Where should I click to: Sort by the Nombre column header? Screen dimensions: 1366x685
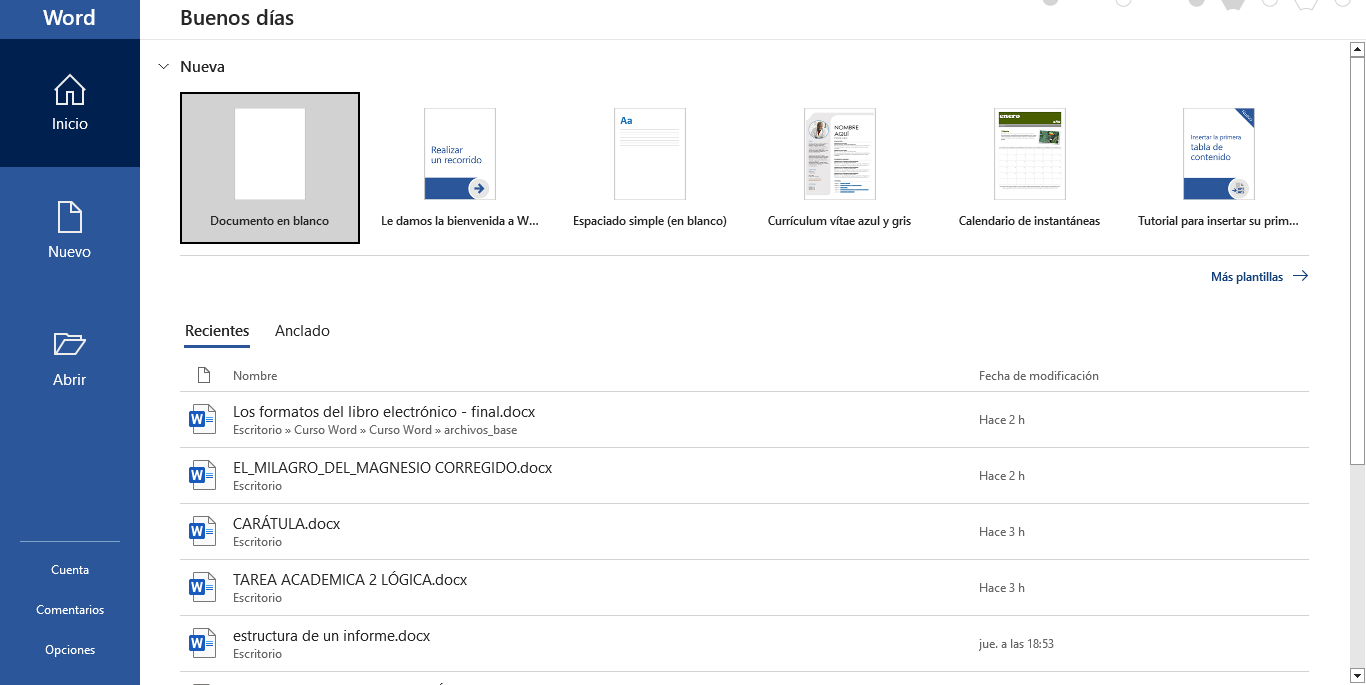255,376
